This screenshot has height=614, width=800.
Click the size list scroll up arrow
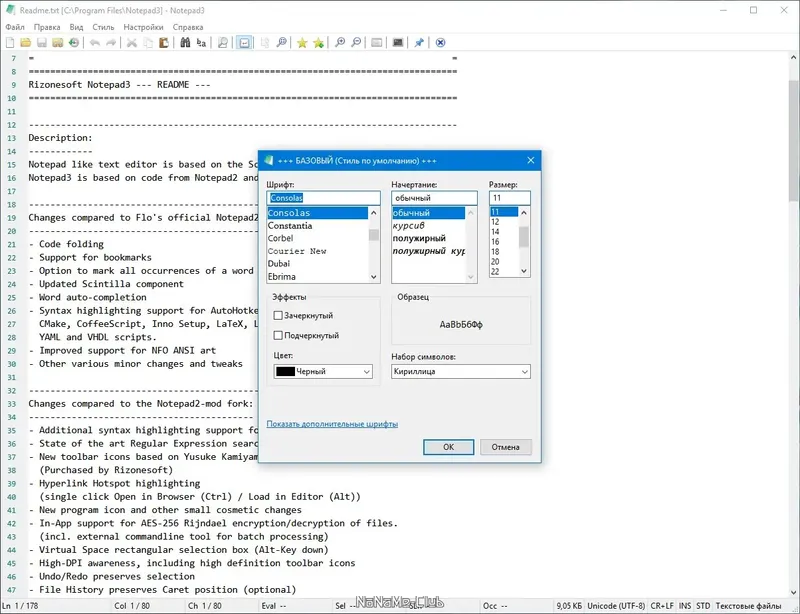pos(524,212)
